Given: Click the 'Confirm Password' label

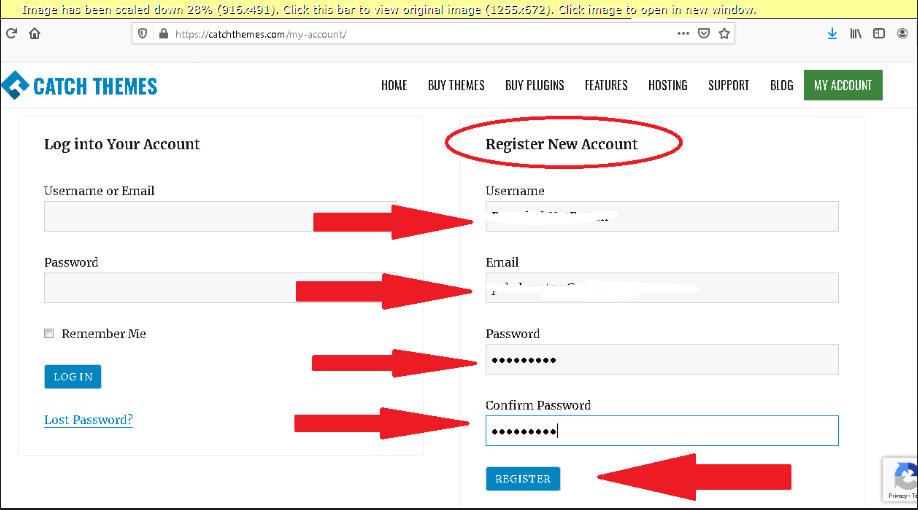Looking at the screenshot, I should (538, 405).
